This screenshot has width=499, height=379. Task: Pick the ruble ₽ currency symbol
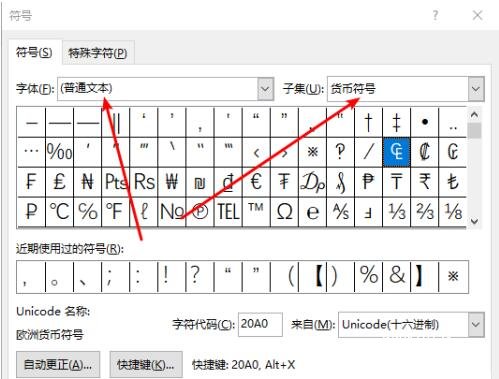(x=31, y=212)
